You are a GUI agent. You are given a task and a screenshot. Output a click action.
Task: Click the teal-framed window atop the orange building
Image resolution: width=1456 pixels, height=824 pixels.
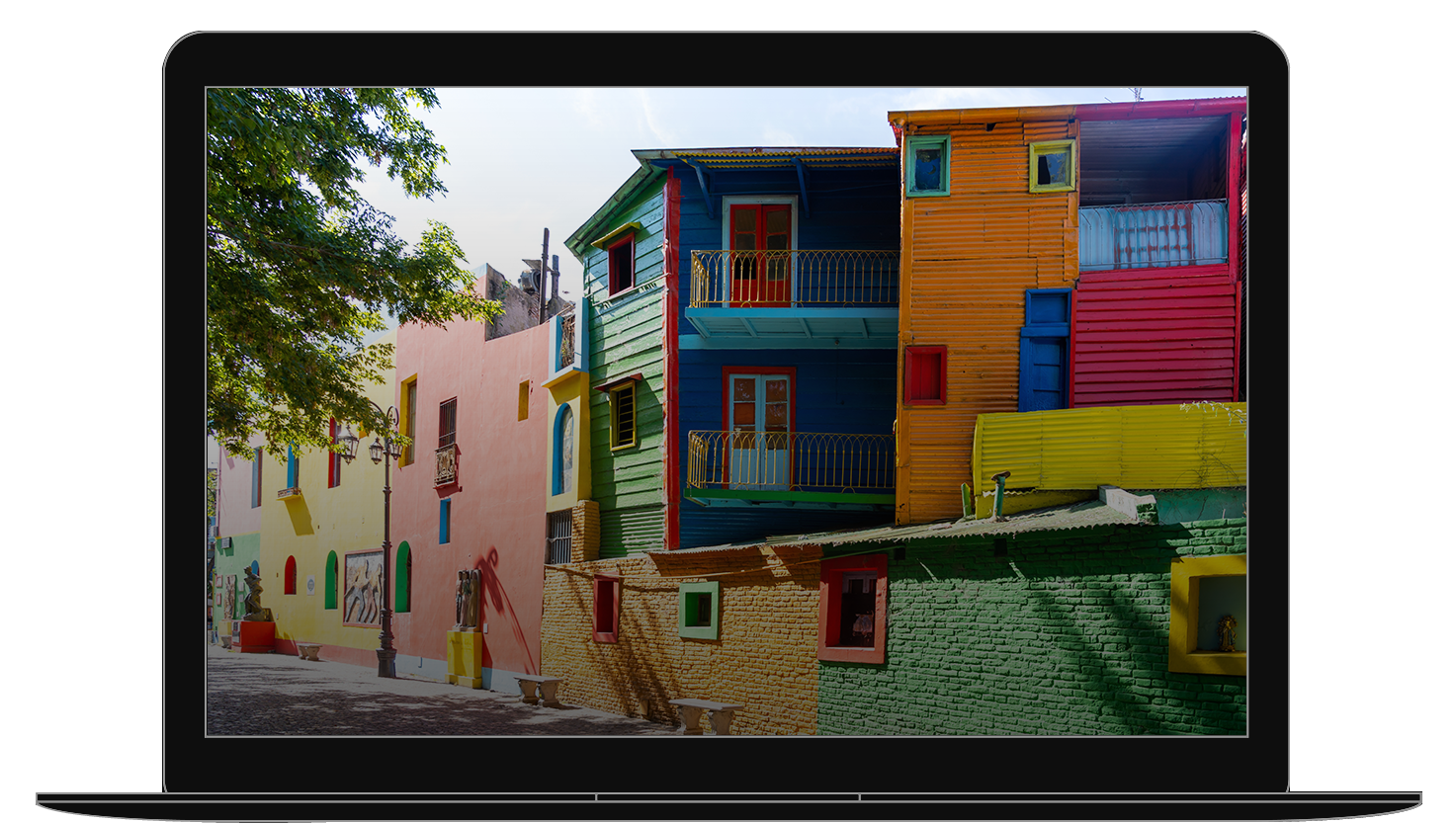point(927,166)
